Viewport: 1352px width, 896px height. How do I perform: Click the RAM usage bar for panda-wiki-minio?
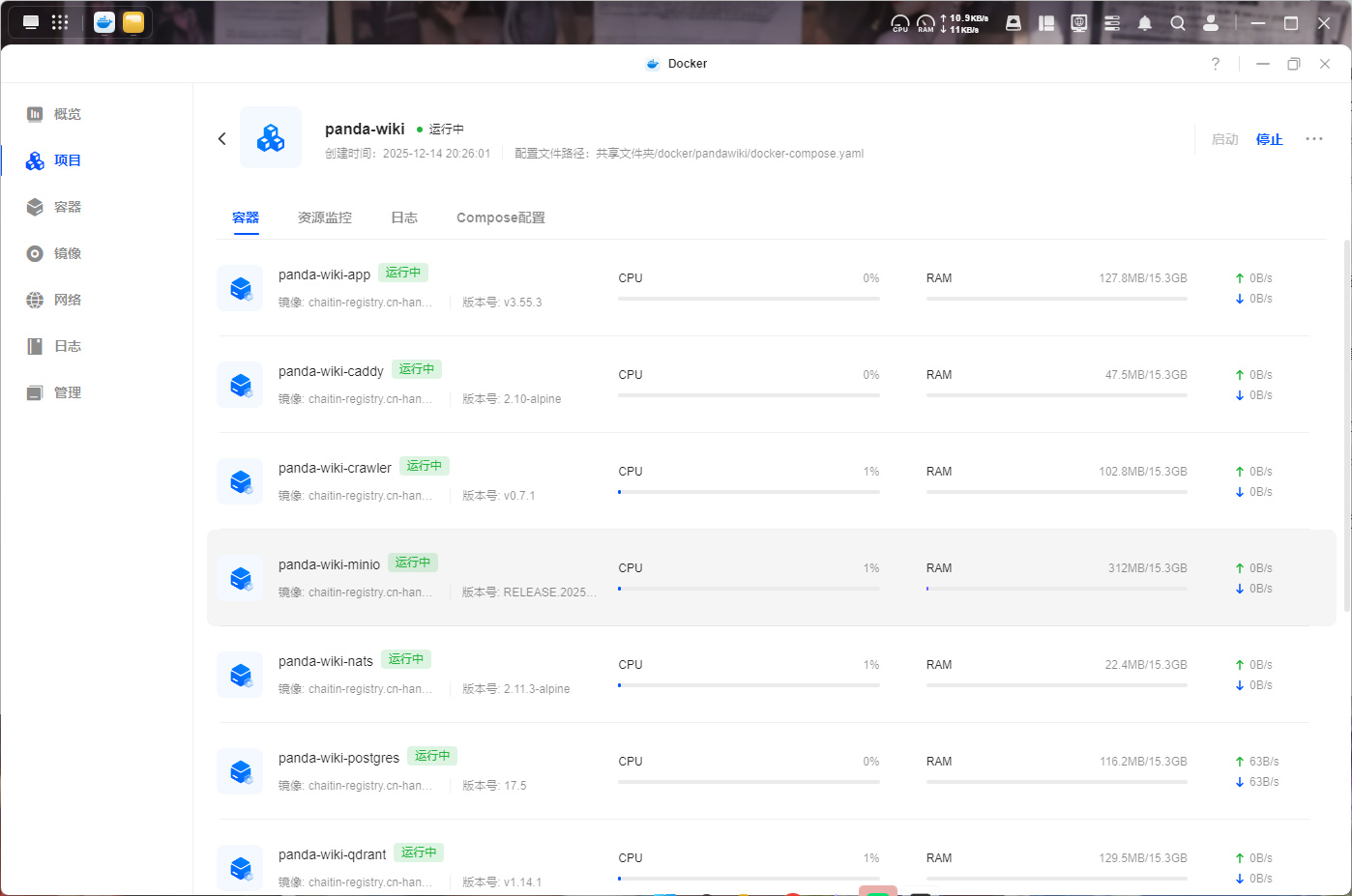tap(1057, 589)
